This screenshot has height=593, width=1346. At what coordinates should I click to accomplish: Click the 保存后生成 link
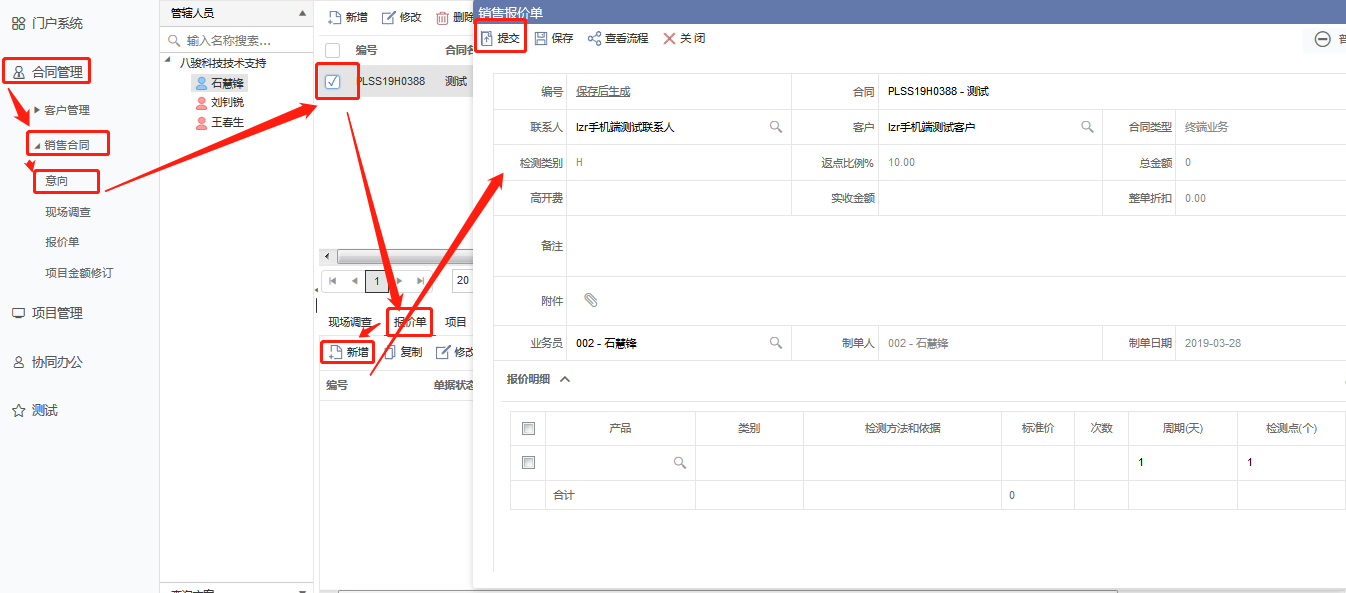603,92
